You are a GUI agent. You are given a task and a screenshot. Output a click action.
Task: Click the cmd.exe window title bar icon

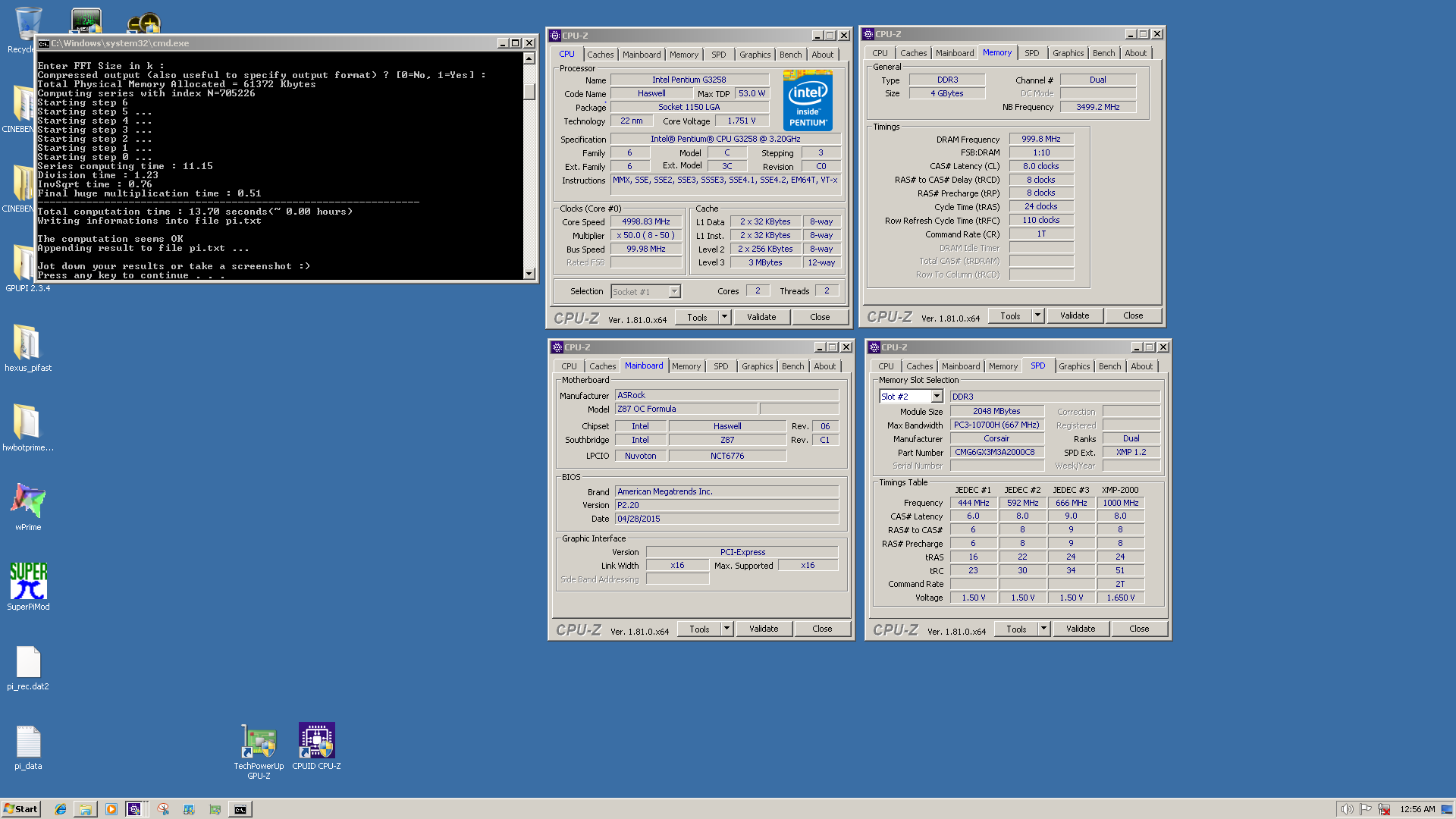pyautogui.click(x=44, y=43)
